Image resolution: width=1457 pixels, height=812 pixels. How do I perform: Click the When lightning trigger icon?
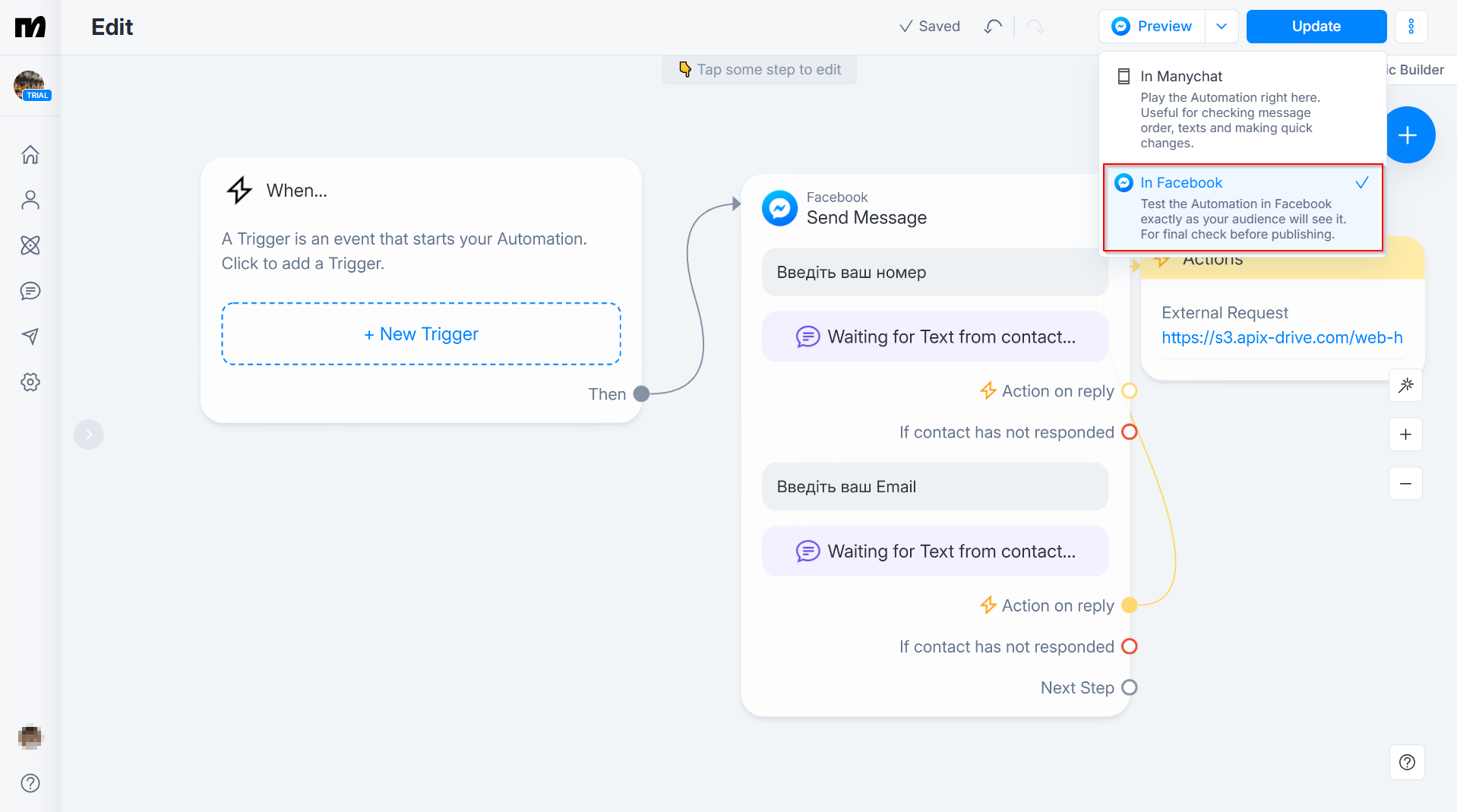coord(239,191)
